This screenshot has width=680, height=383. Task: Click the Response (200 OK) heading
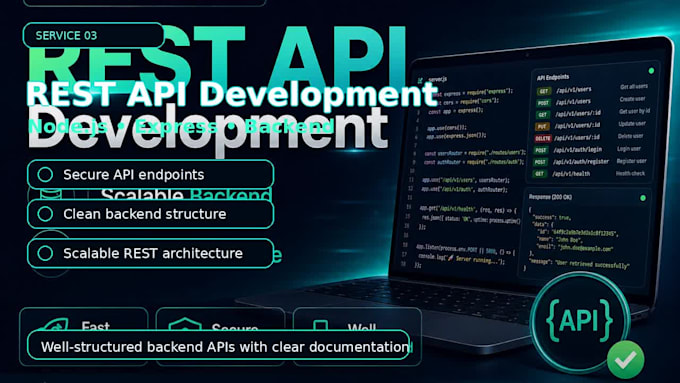coord(550,197)
